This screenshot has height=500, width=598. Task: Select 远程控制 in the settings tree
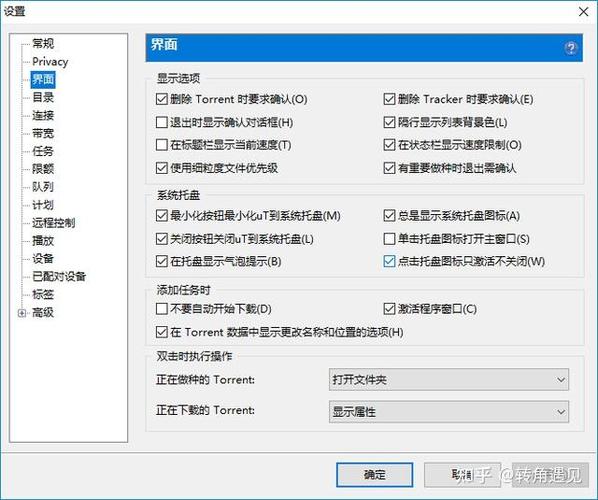point(54,223)
